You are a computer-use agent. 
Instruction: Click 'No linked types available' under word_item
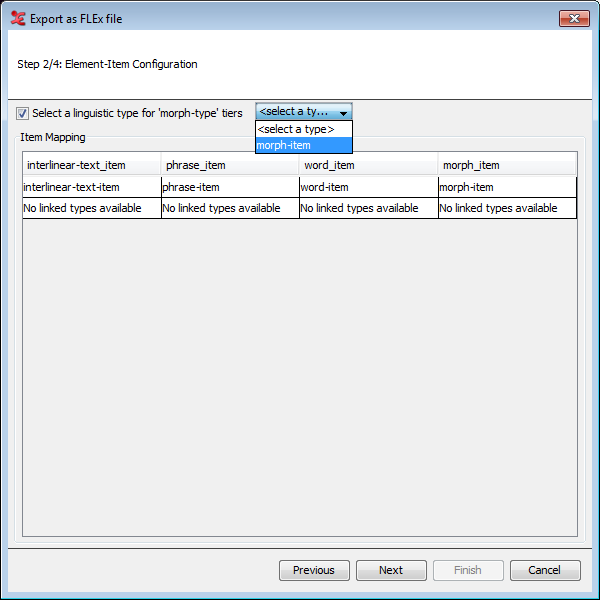(x=368, y=208)
